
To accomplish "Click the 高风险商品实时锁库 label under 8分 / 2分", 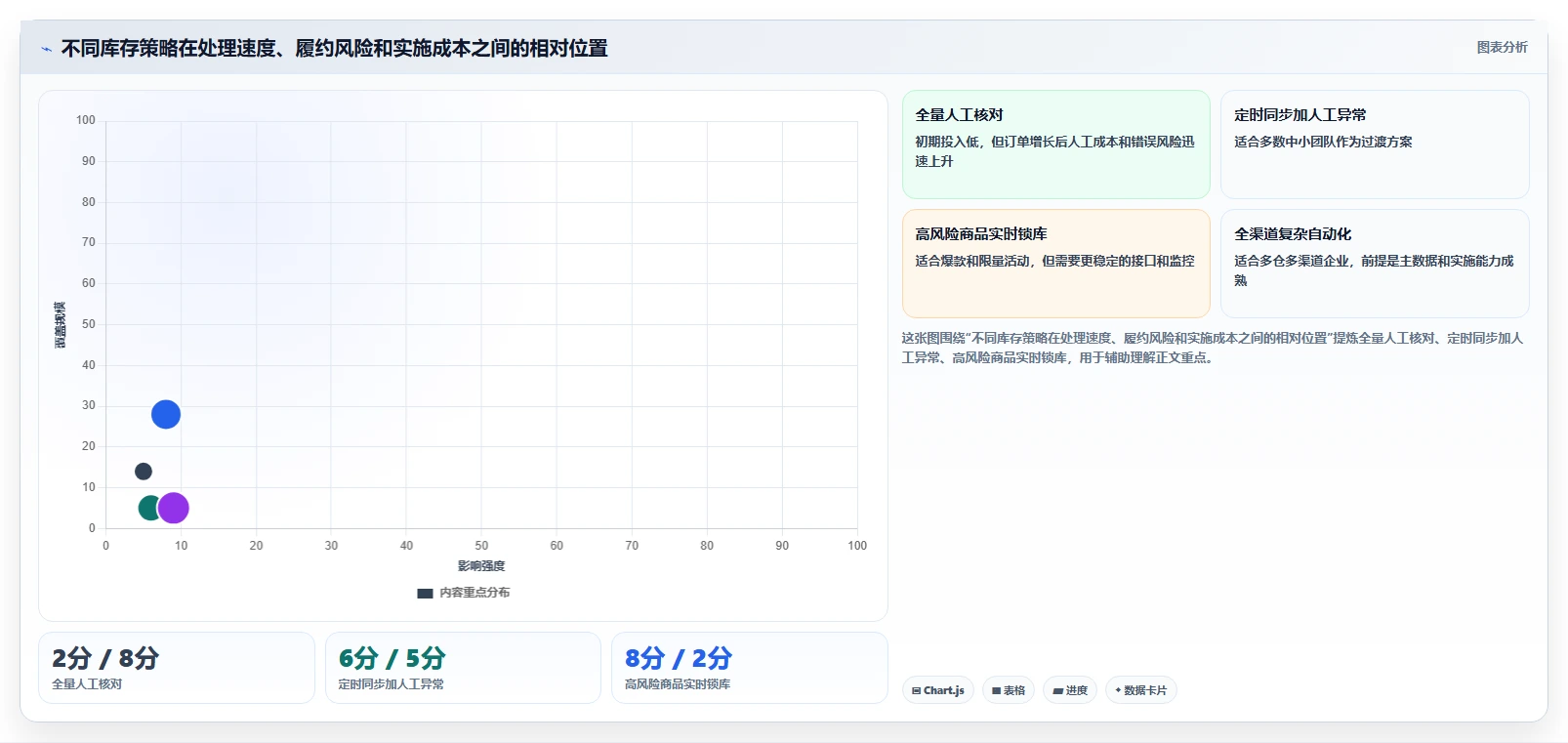I will 678,684.
